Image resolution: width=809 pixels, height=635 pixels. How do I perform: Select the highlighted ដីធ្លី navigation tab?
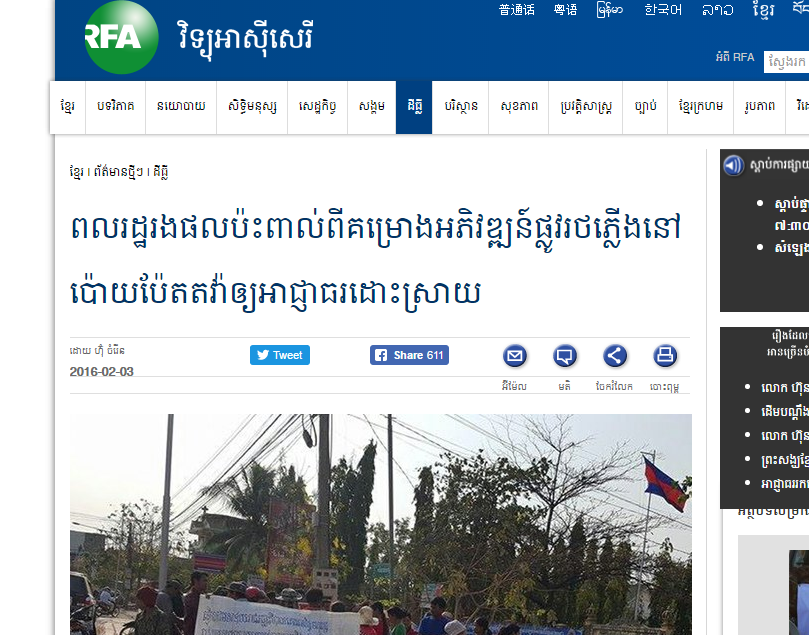(x=414, y=107)
